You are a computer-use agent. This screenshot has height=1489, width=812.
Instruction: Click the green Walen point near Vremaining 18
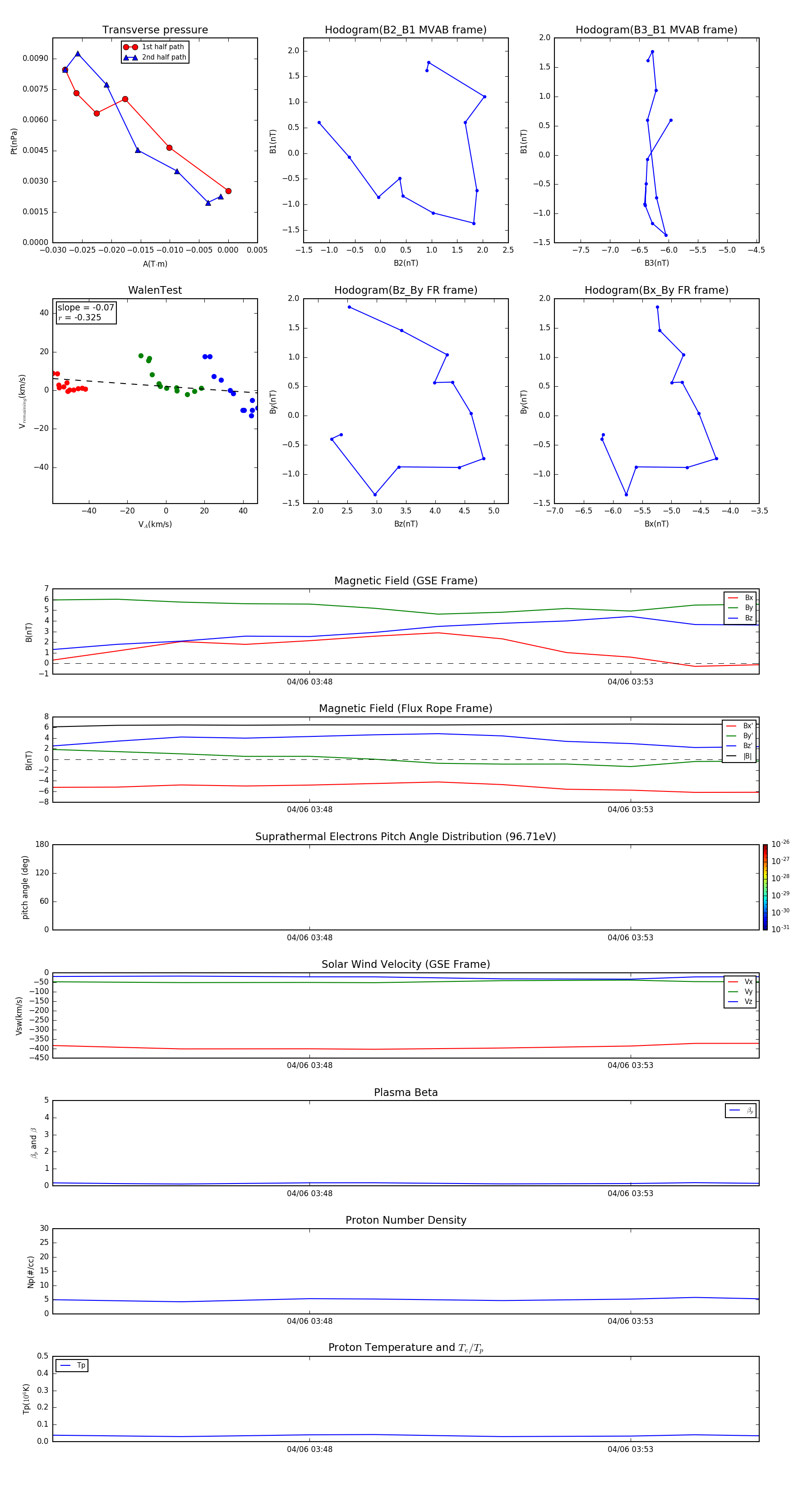click(141, 356)
